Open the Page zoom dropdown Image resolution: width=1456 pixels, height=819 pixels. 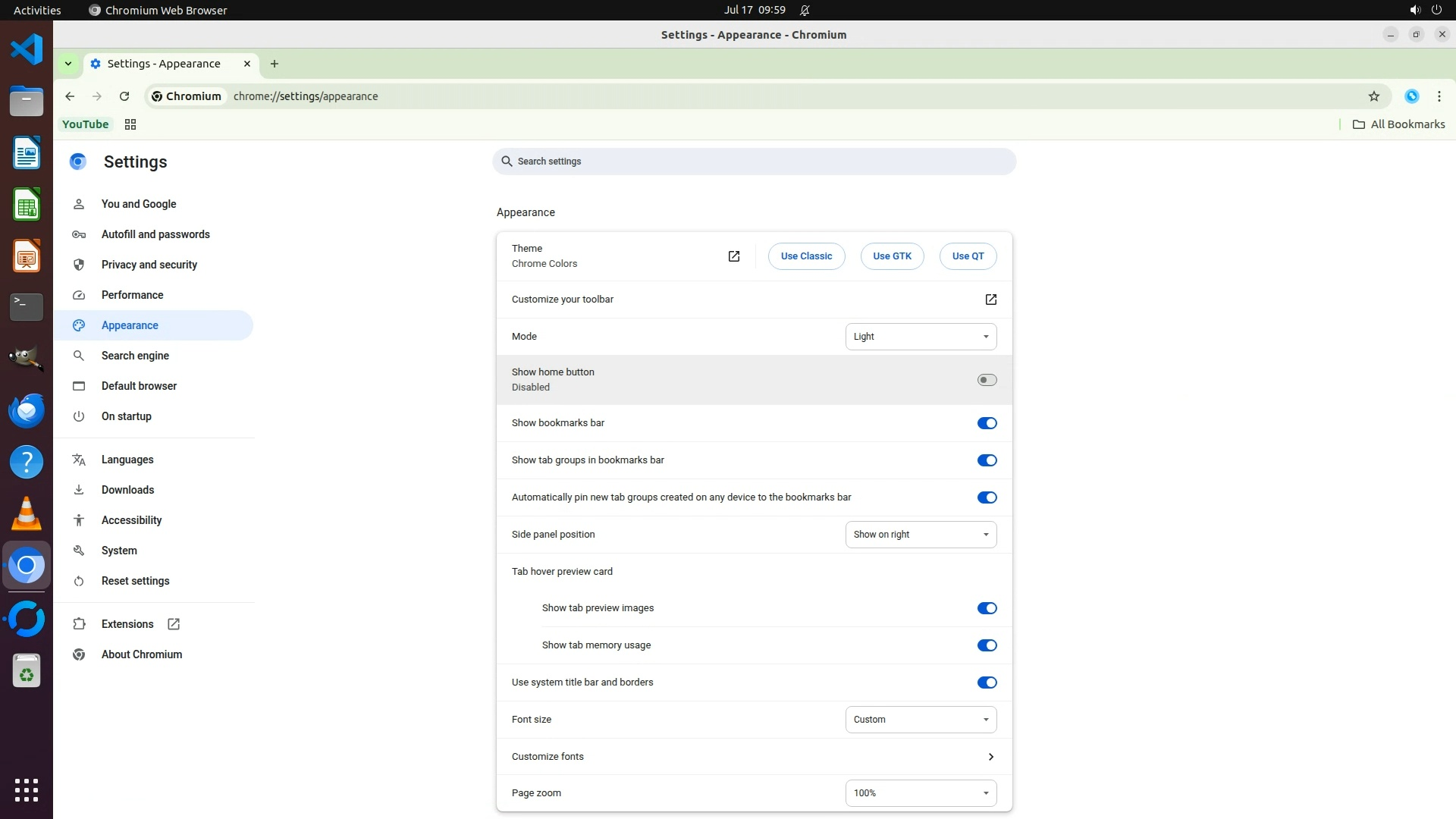(921, 793)
